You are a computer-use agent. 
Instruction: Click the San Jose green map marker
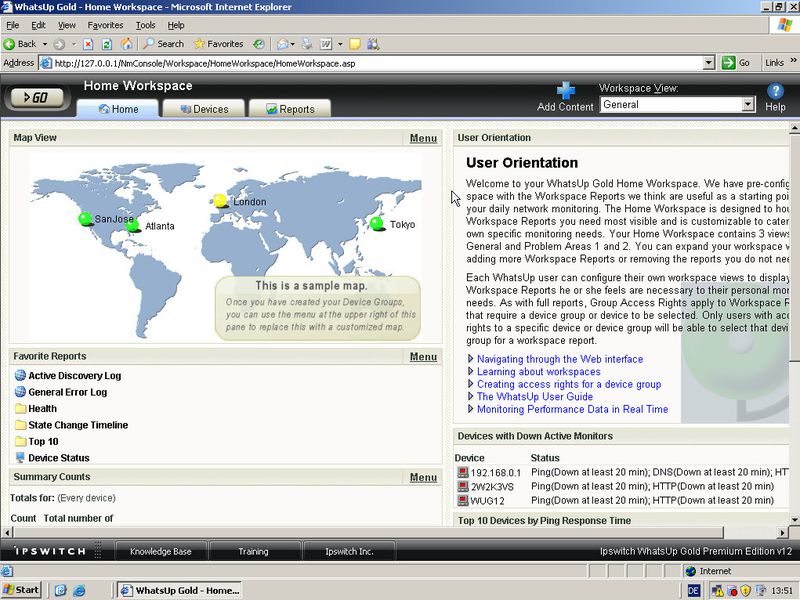85,219
